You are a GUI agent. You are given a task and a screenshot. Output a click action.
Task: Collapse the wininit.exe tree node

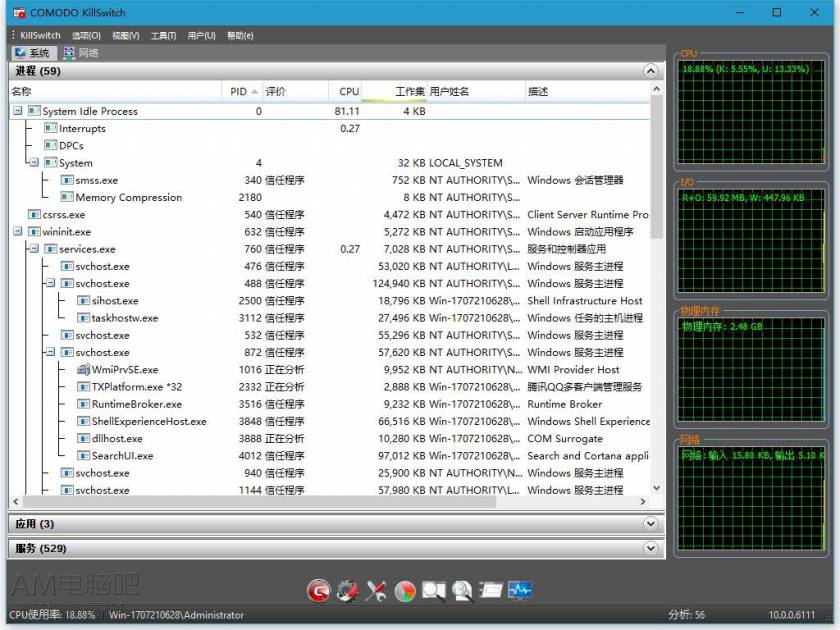[x=18, y=231]
